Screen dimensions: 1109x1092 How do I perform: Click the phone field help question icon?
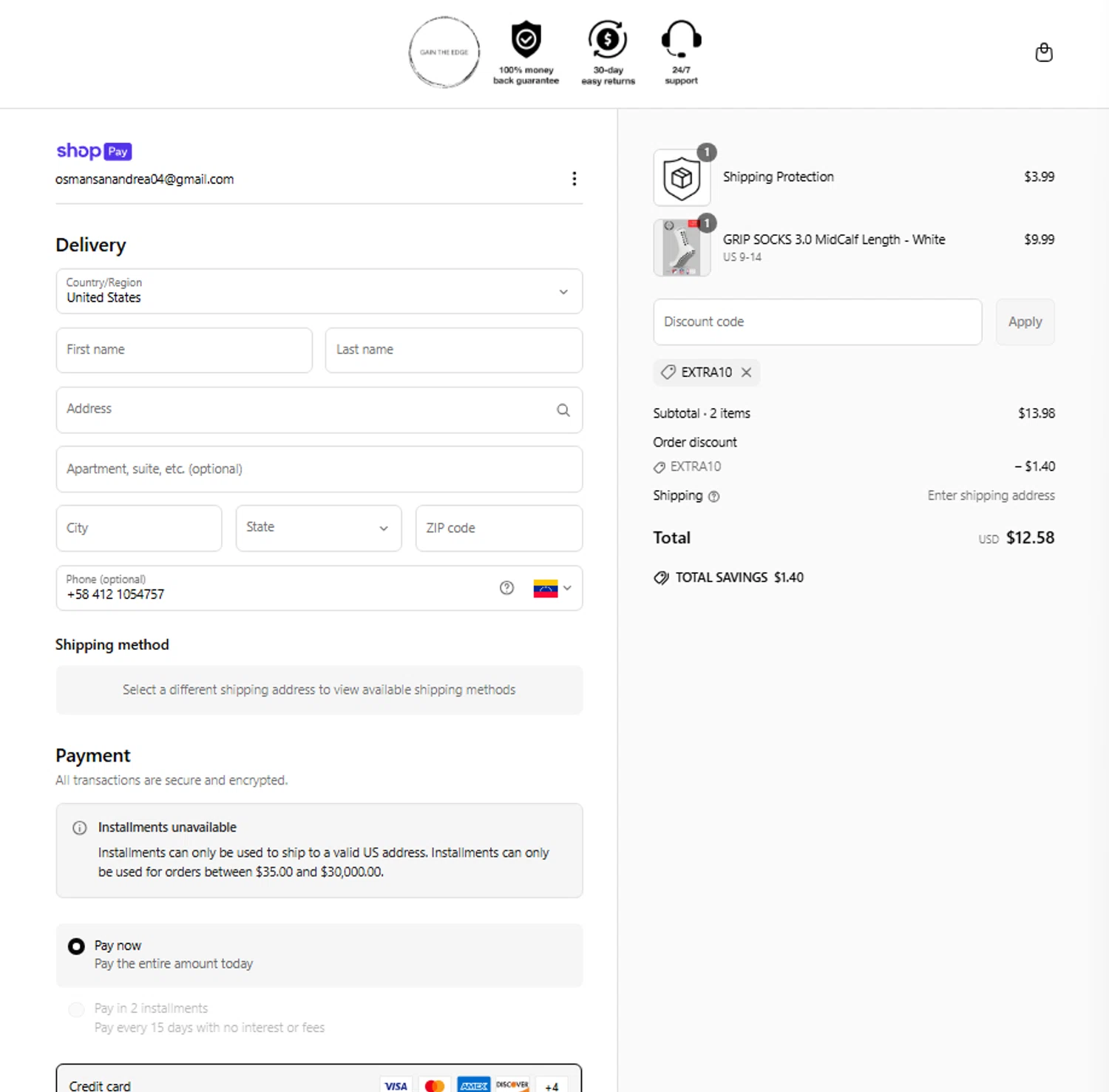point(506,588)
